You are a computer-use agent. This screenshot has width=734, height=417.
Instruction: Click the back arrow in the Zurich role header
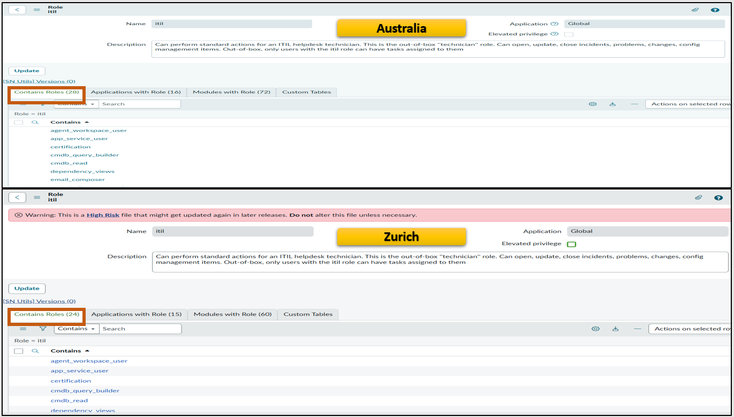[18, 197]
